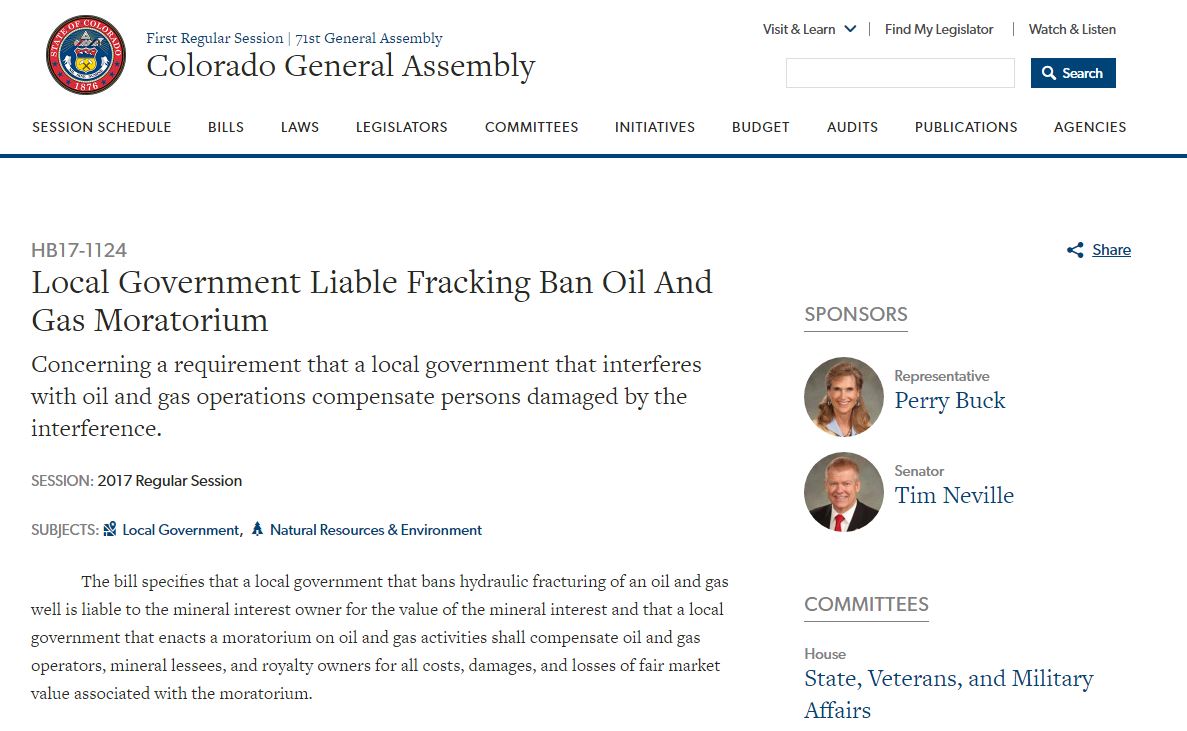
Task: Click the Local Government subject icon
Action: [x=110, y=529]
